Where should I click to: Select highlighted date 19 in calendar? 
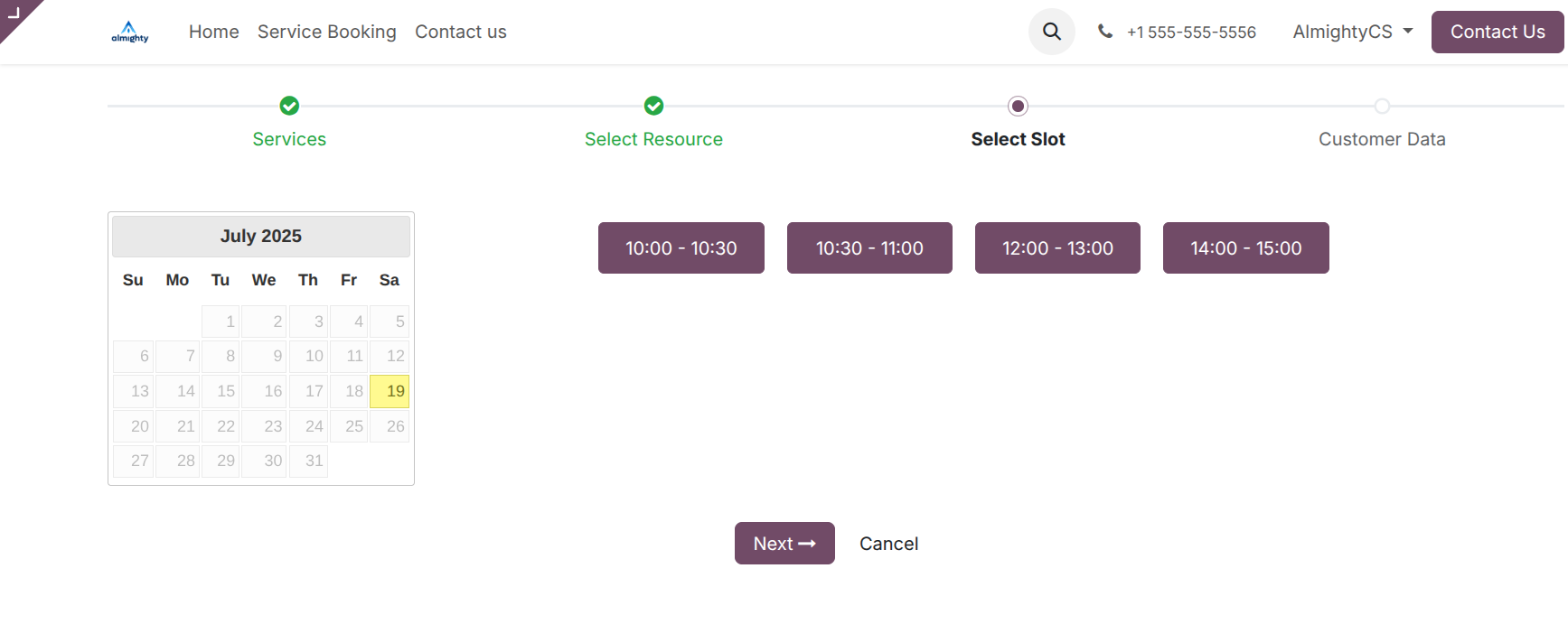point(390,391)
